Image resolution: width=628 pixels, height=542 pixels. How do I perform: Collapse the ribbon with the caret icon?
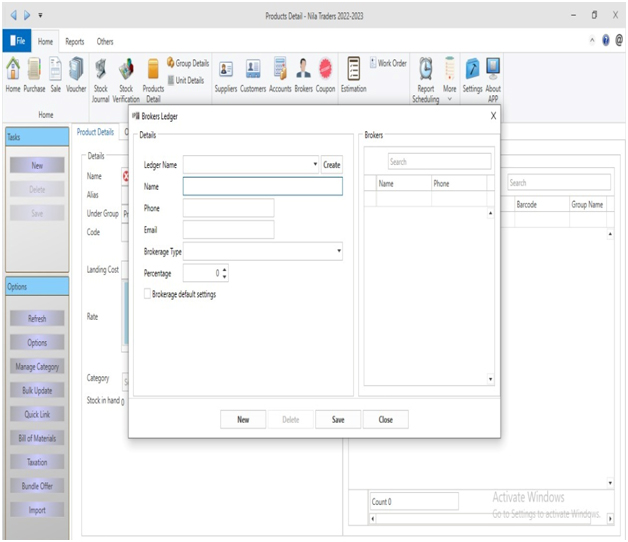click(x=592, y=40)
